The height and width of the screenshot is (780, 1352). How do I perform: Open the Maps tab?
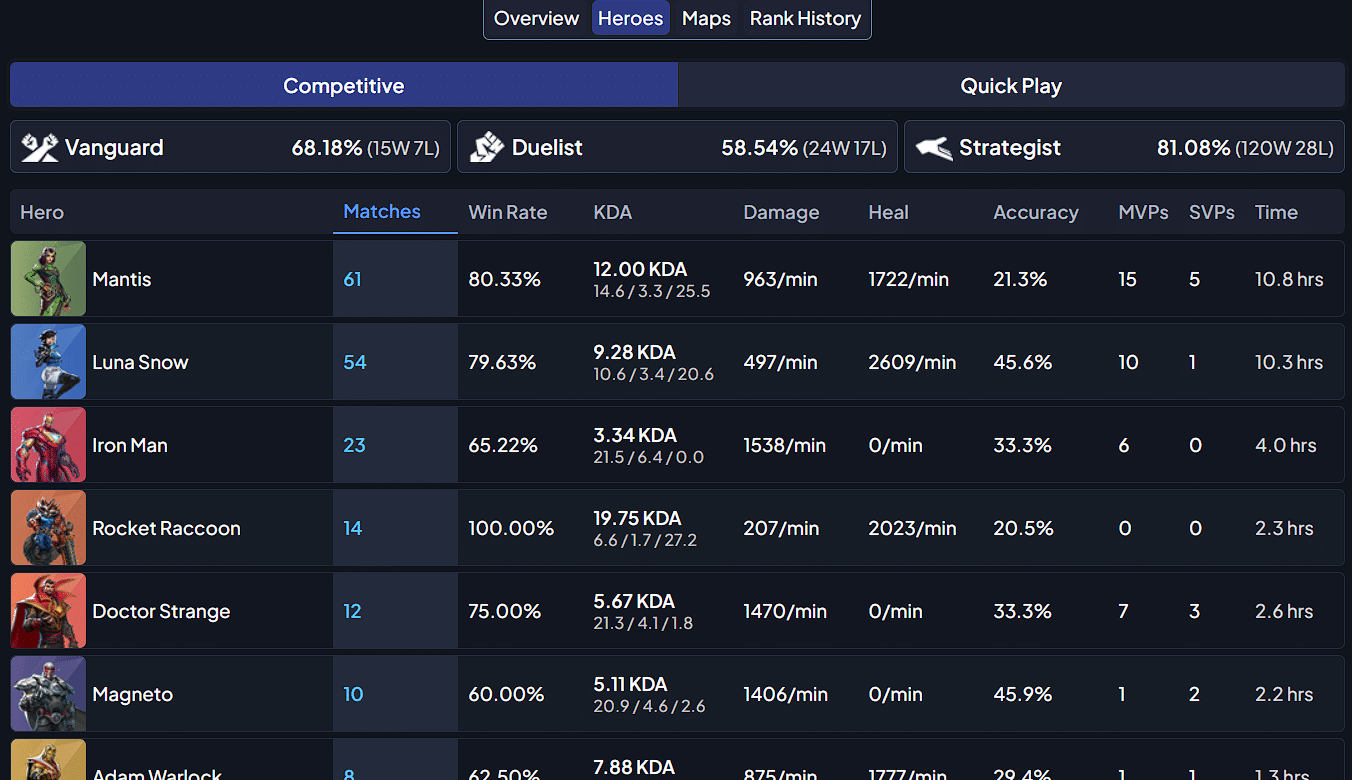pos(706,18)
